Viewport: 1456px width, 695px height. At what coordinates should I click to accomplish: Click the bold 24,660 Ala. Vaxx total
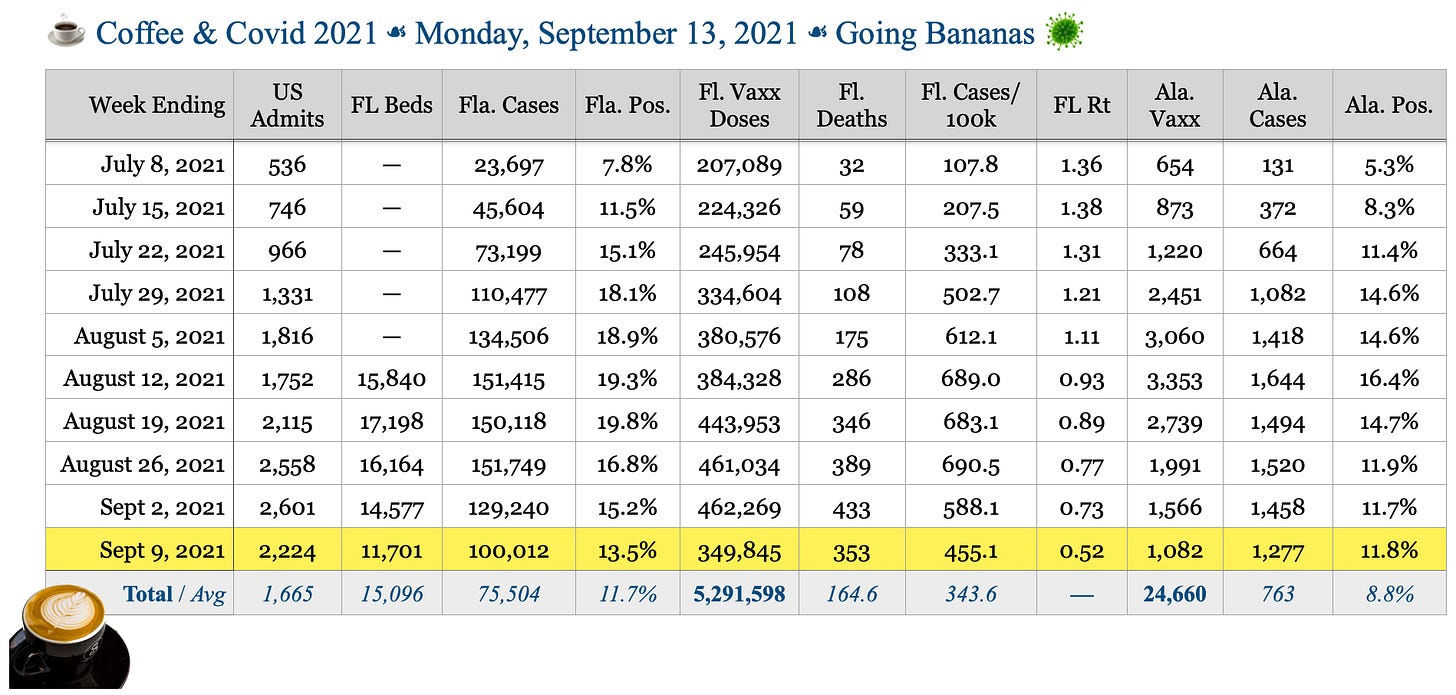click(x=1175, y=594)
